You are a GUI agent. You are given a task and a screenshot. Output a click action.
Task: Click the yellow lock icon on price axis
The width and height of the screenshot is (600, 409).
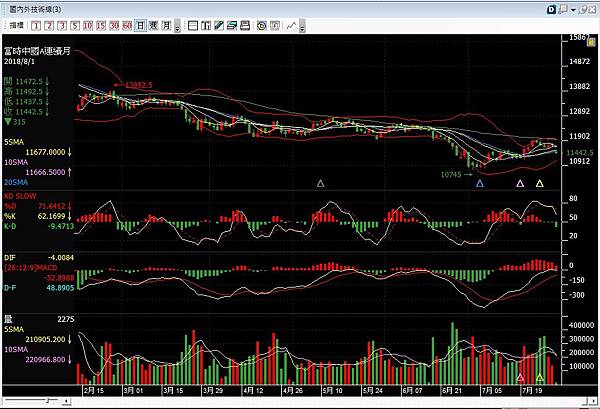tap(592, 42)
